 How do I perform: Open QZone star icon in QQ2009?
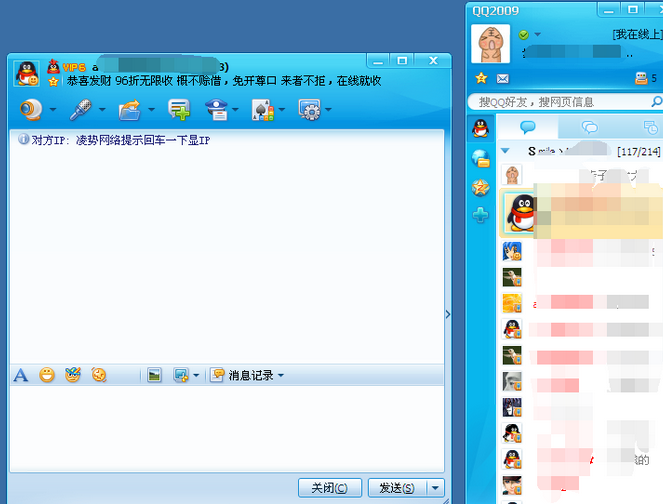(481, 78)
